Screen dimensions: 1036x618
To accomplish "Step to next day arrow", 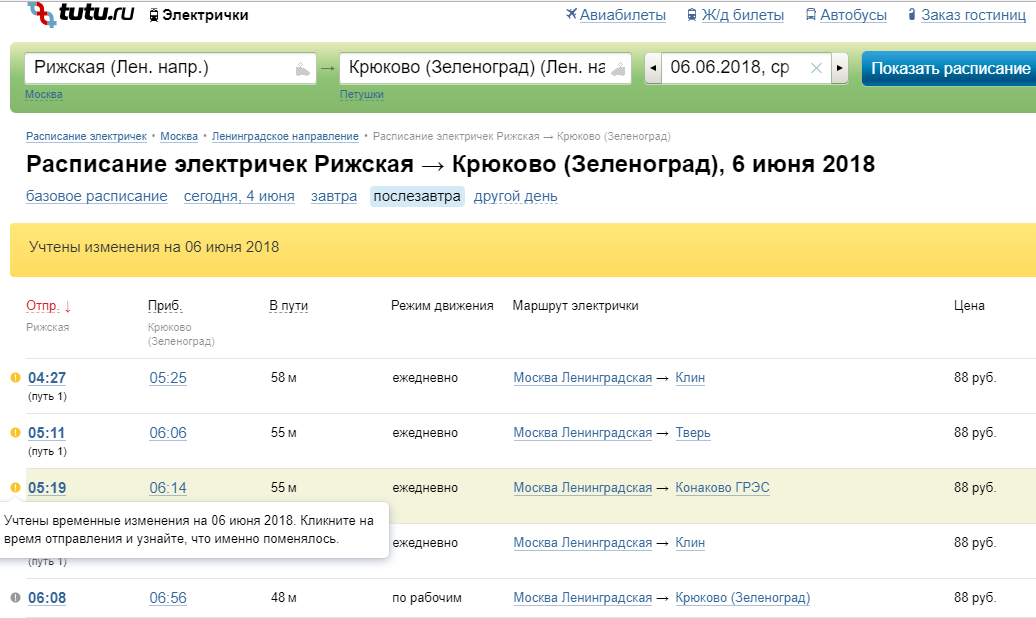I will 840,68.
